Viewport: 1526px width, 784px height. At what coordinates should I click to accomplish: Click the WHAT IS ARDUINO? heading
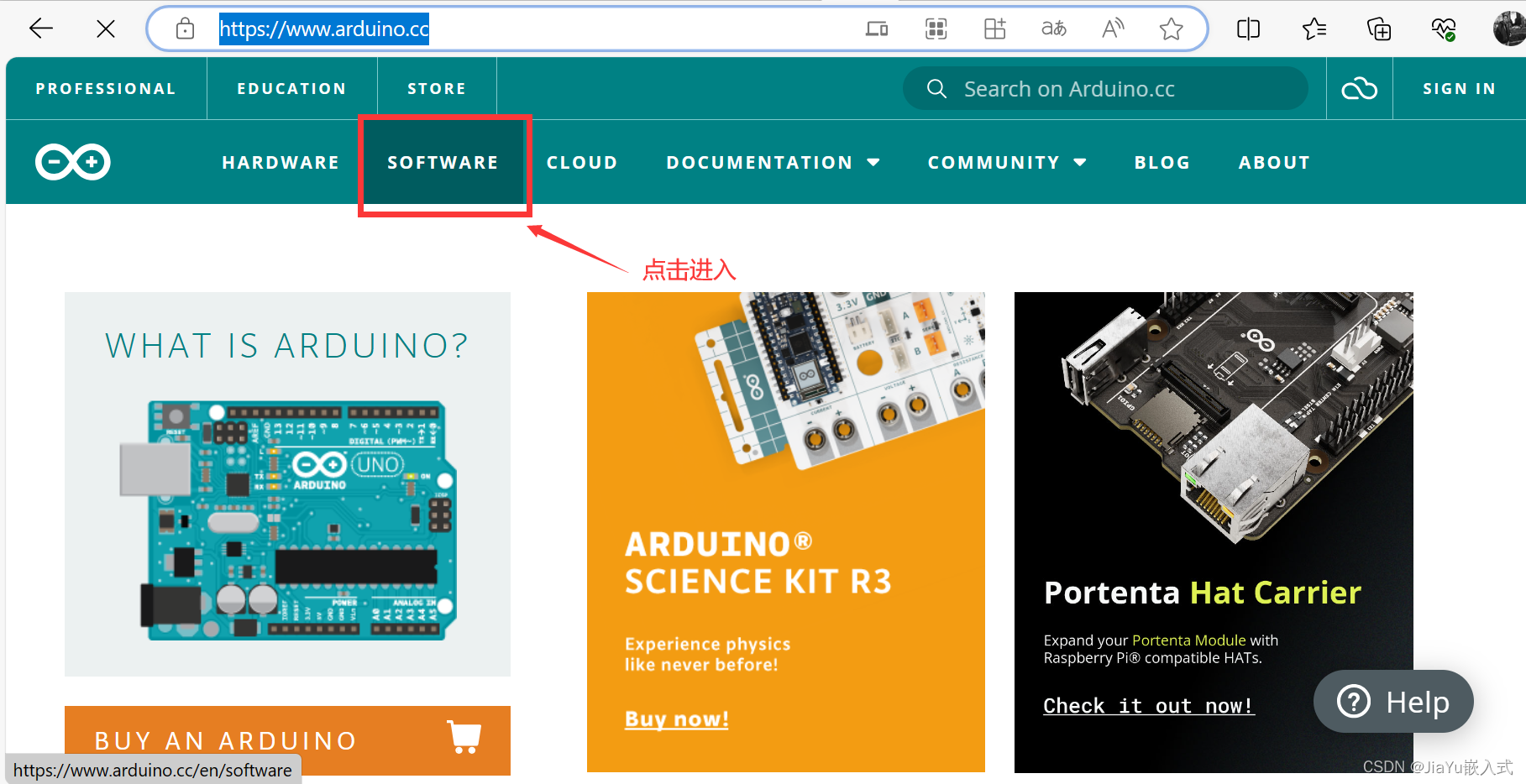click(x=287, y=345)
